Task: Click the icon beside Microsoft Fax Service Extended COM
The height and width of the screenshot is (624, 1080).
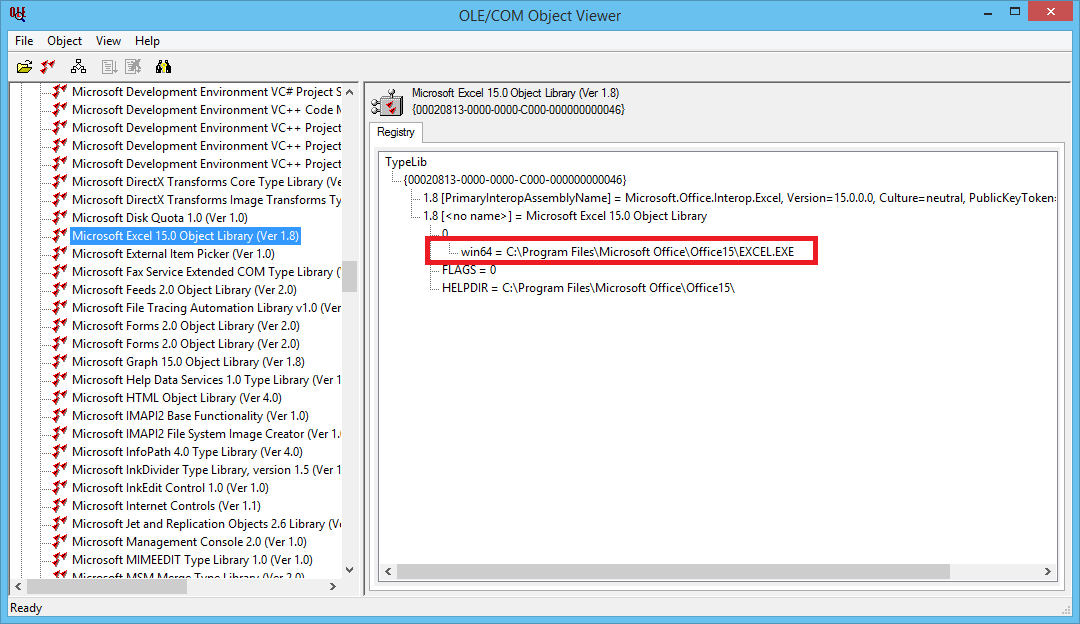Action: coord(60,271)
